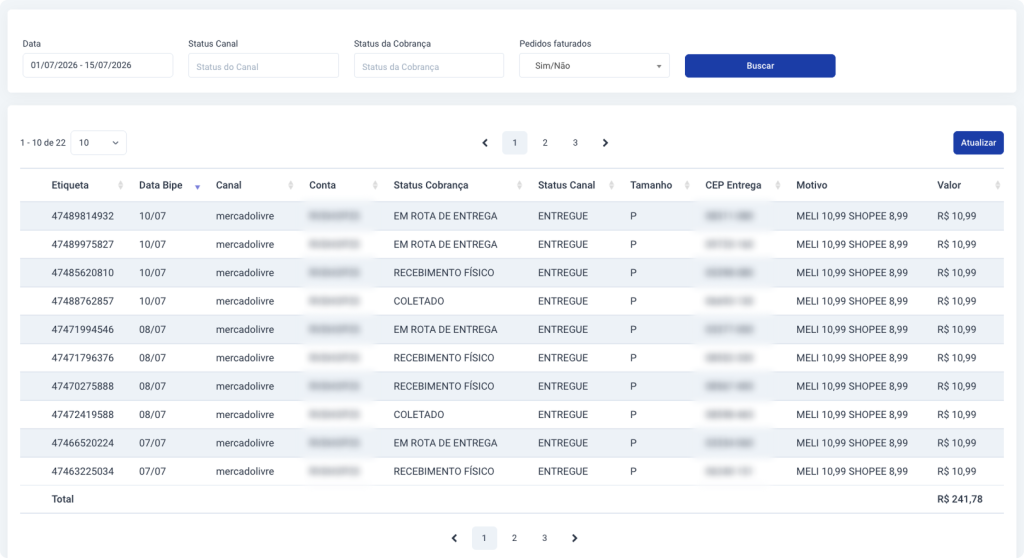Open the Status da Cobrança filter field
1024x558 pixels.
coord(429,65)
